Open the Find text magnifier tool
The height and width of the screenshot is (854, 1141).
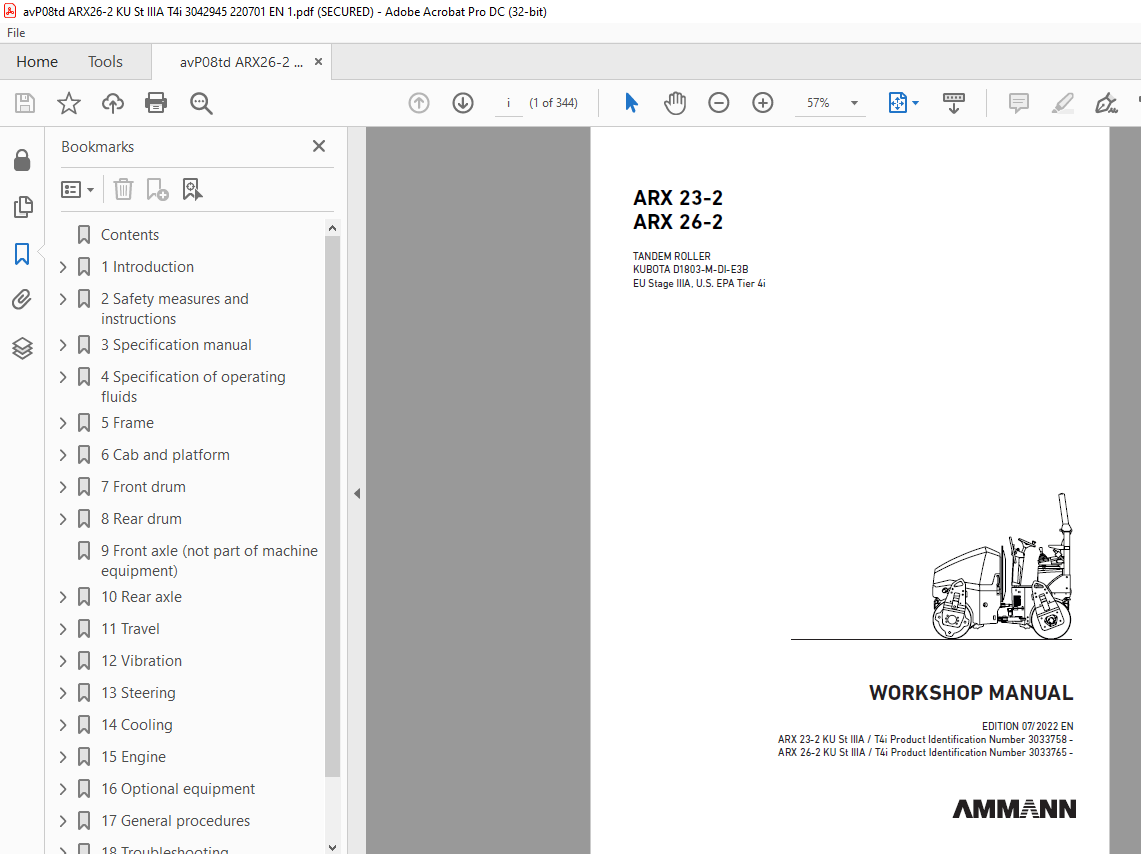pos(201,103)
